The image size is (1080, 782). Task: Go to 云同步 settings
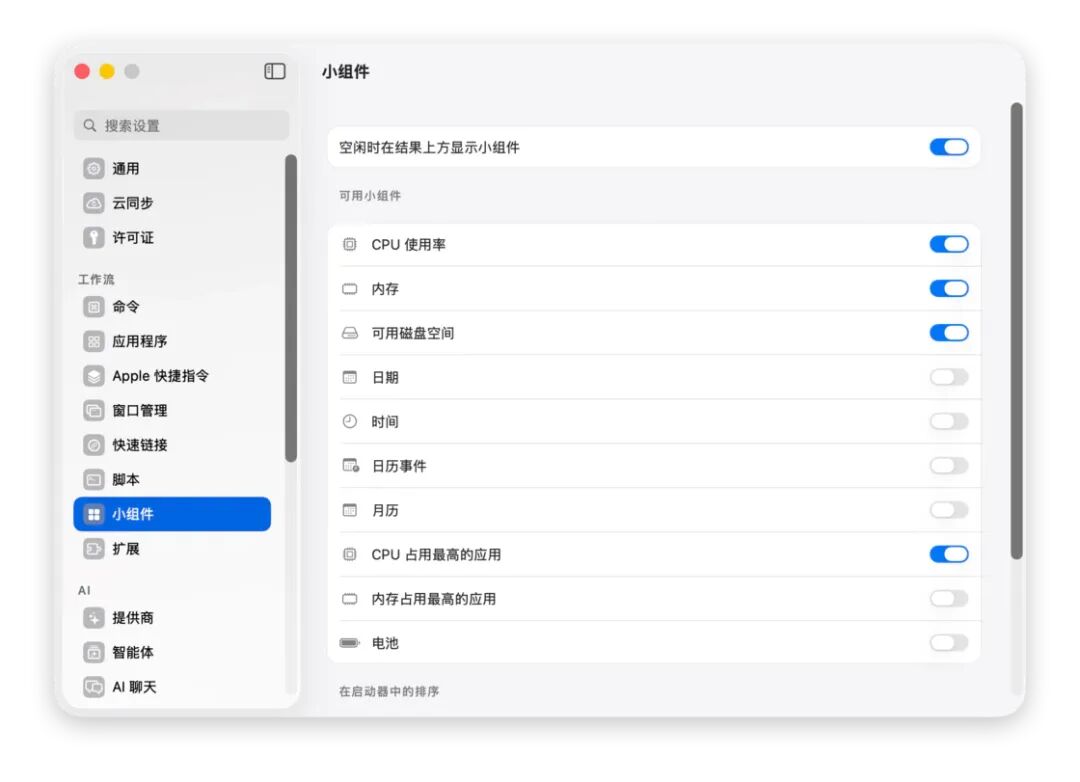(x=172, y=203)
